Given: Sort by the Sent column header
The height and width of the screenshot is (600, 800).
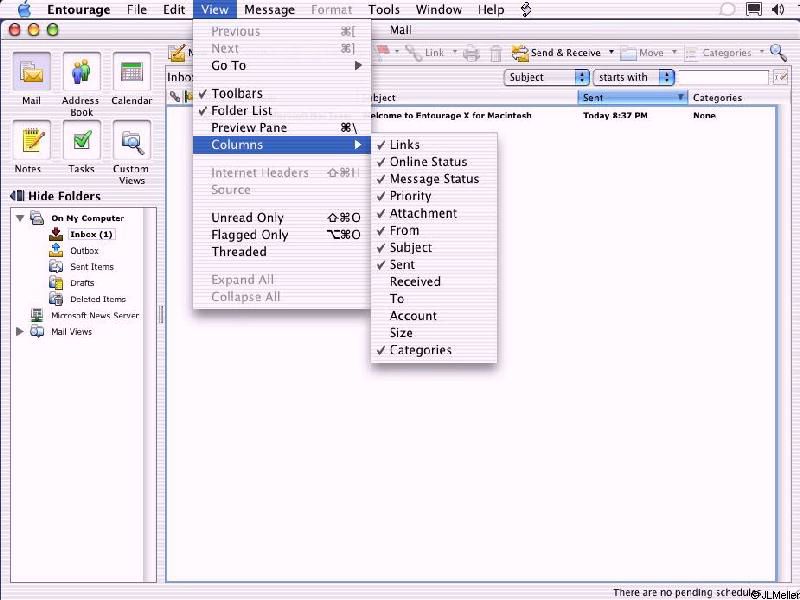Looking at the screenshot, I should (x=632, y=97).
